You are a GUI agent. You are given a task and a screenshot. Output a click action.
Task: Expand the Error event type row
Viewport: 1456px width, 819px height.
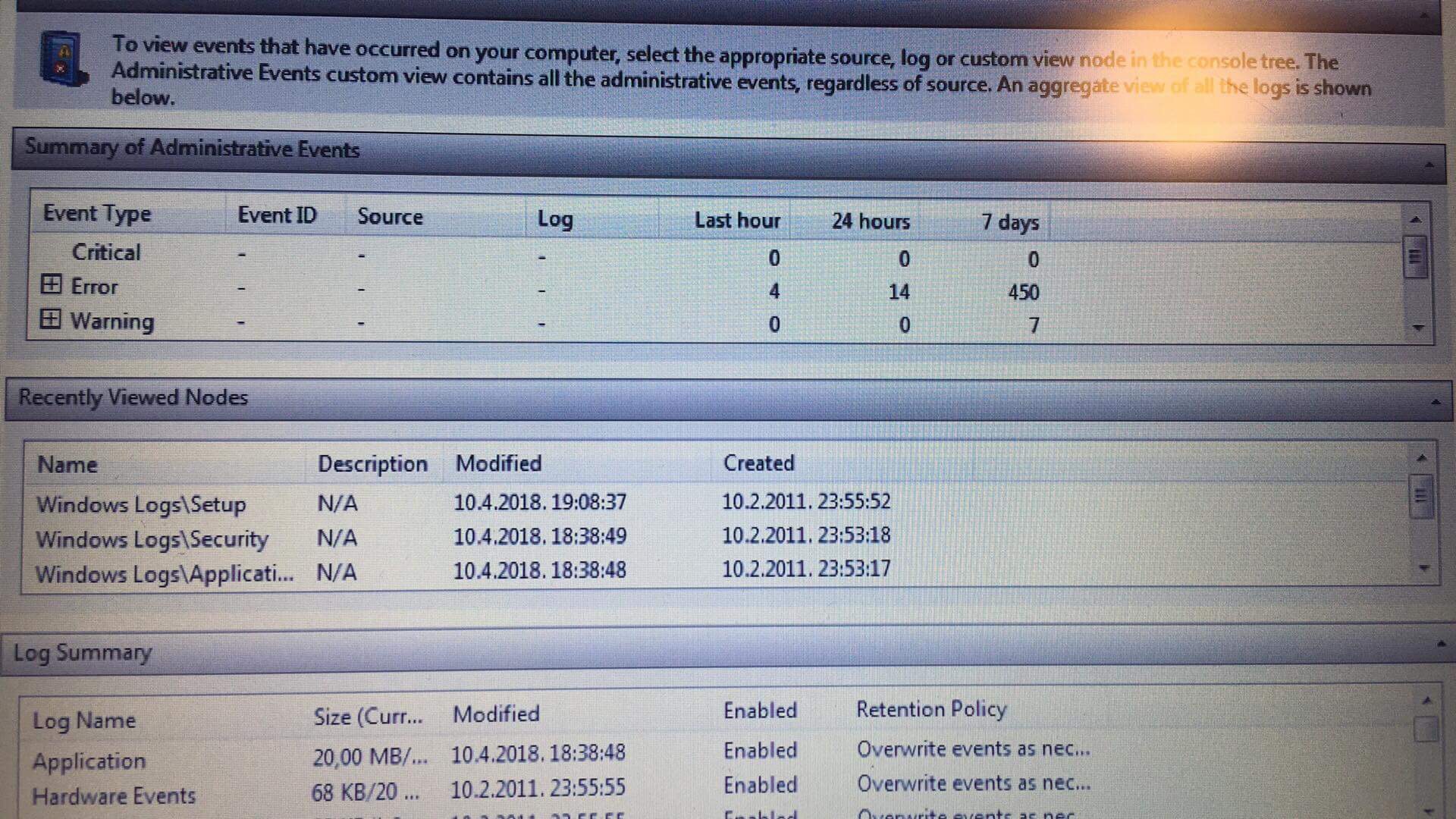(51, 285)
